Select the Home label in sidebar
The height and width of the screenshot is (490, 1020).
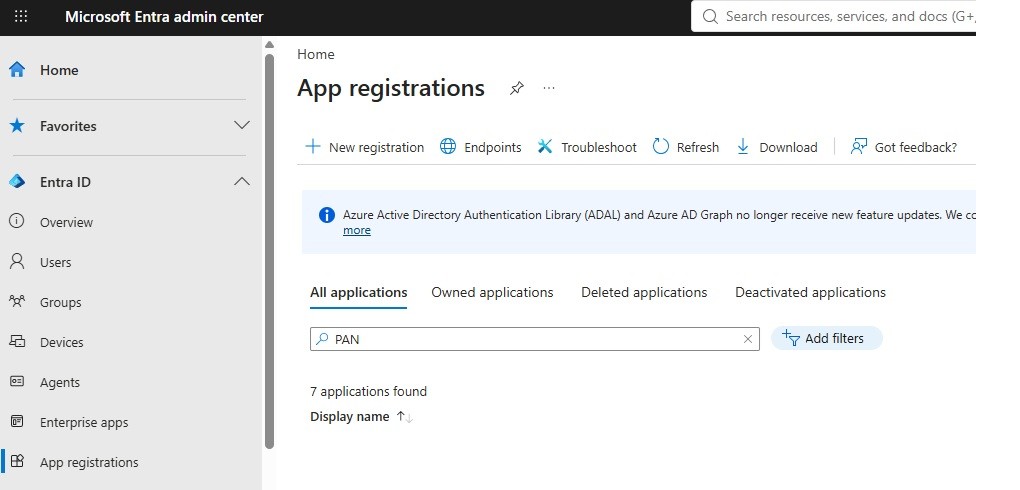pos(59,70)
